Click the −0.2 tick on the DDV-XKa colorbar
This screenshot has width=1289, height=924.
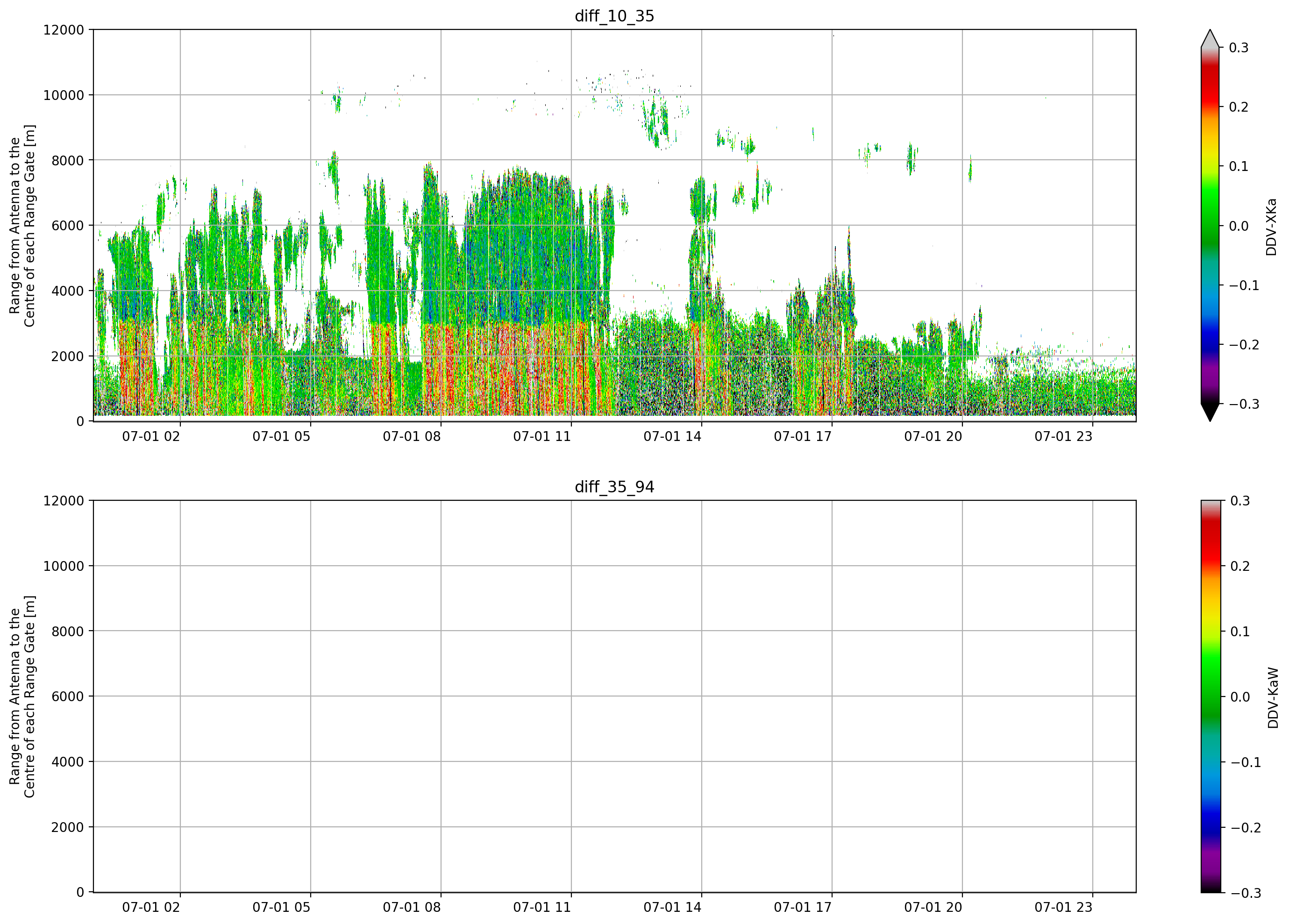click(x=1244, y=345)
